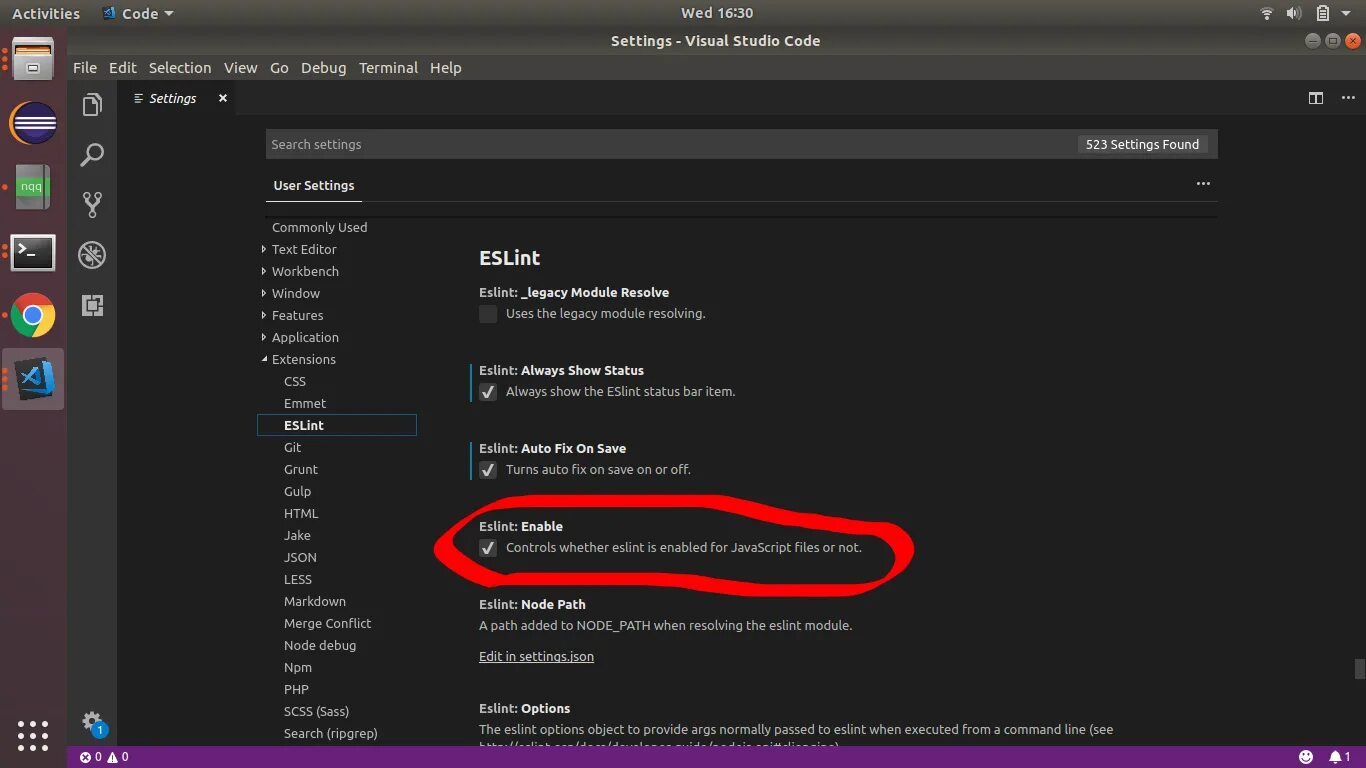
Task: Open the settings More Actions ellipsis
Action: coord(1203,184)
